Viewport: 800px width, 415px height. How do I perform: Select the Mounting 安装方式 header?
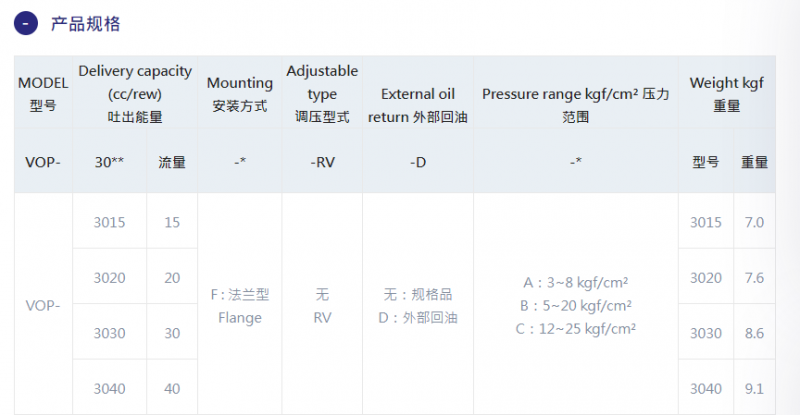pos(239,94)
